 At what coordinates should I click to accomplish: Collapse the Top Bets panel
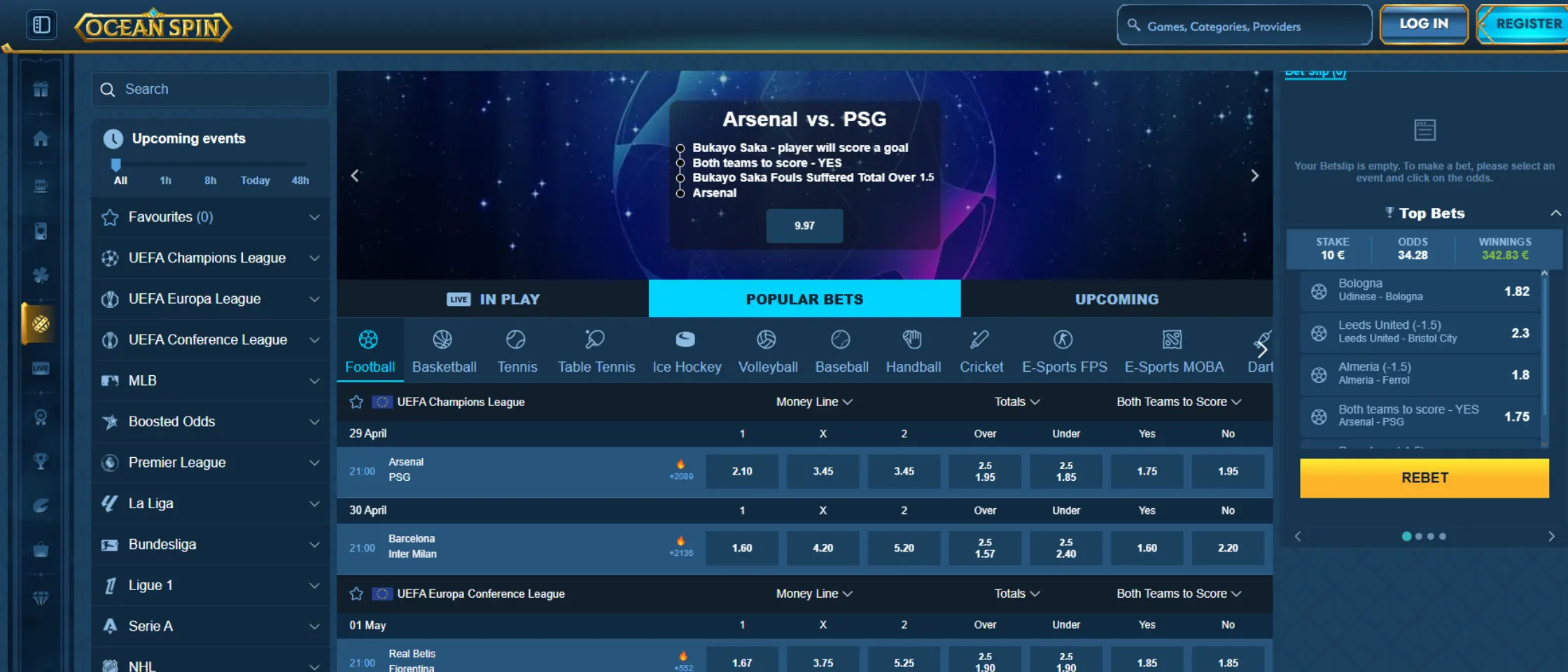pyautogui.click(x=1555, y=213)
